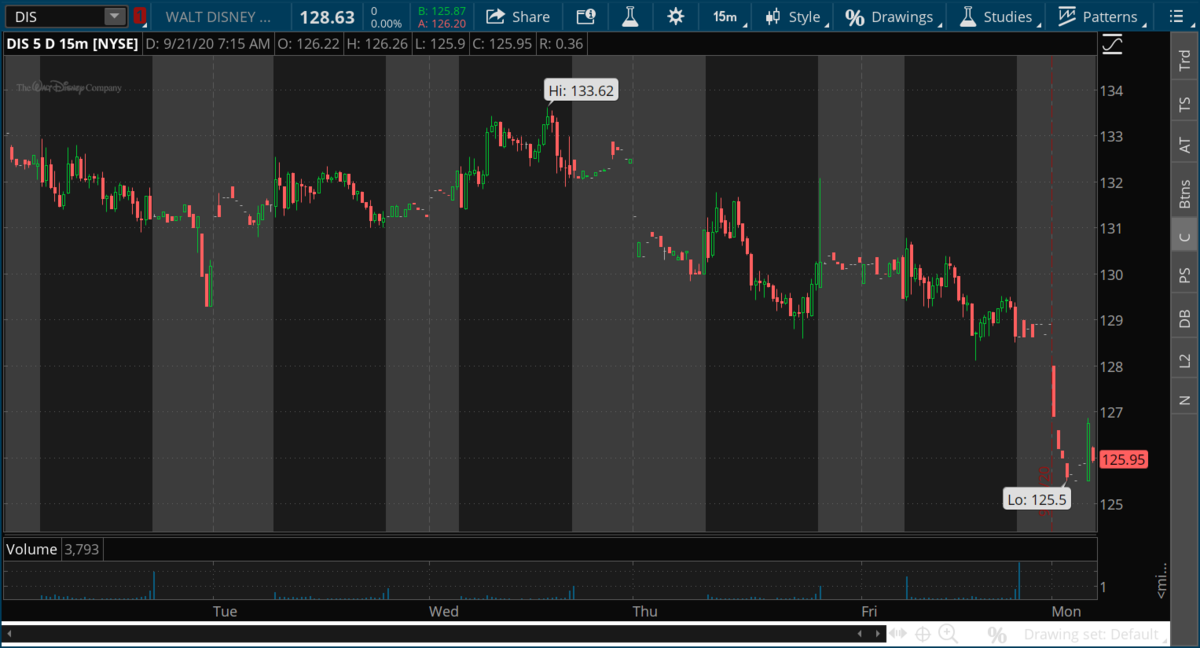Open the DB sidebar tab
1200x648 pixels.
[x=1185, y=318]
